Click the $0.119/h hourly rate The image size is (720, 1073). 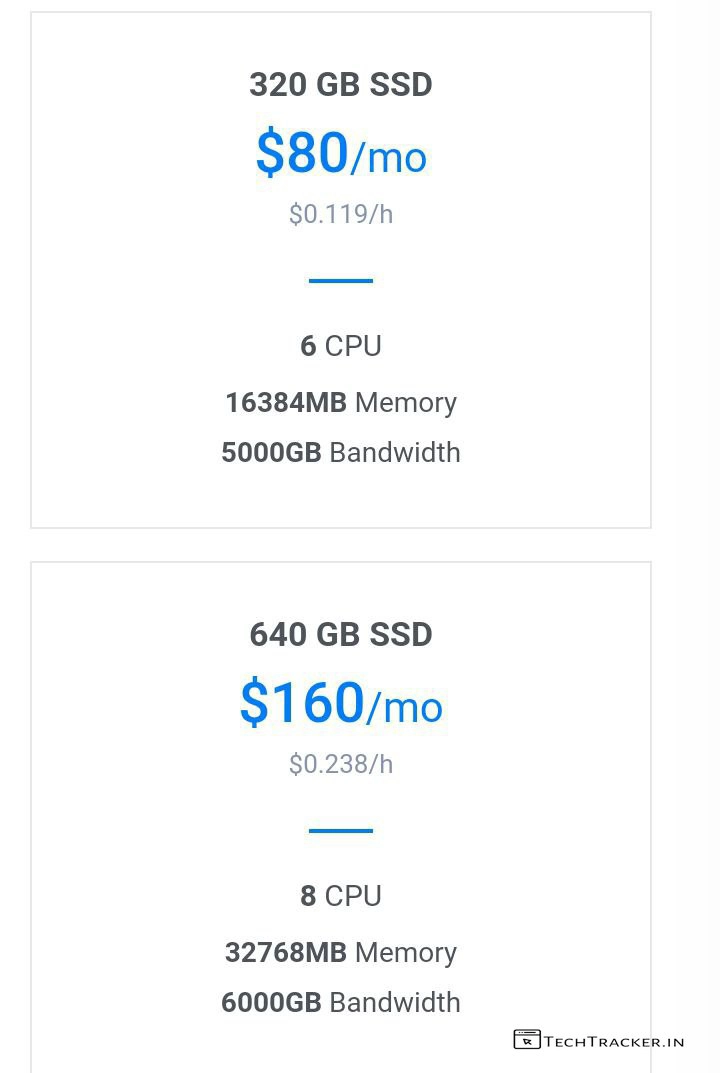tap(341, 214)
